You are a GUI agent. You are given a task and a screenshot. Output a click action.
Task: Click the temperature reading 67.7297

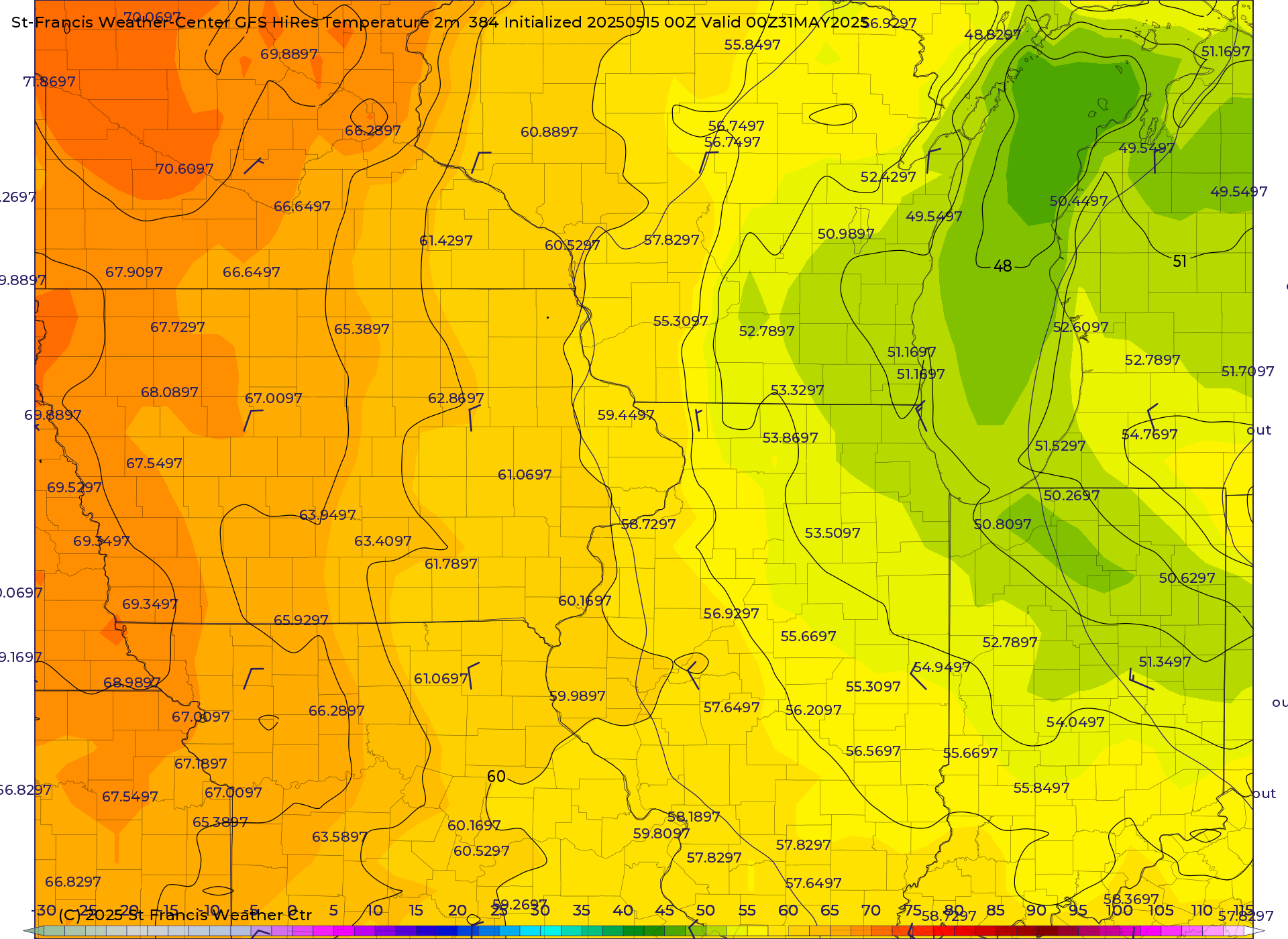point(178,327)
